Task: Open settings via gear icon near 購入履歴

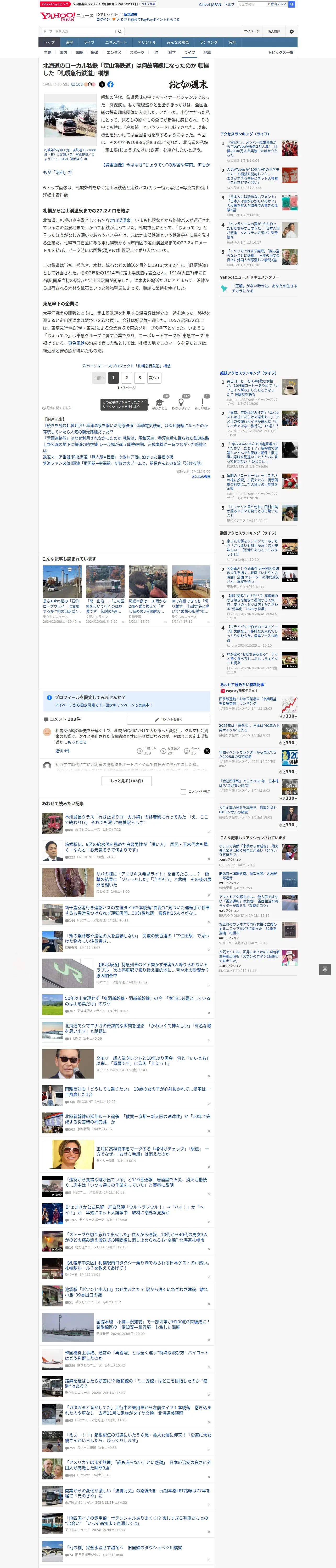Action: (x=292, y=32)
